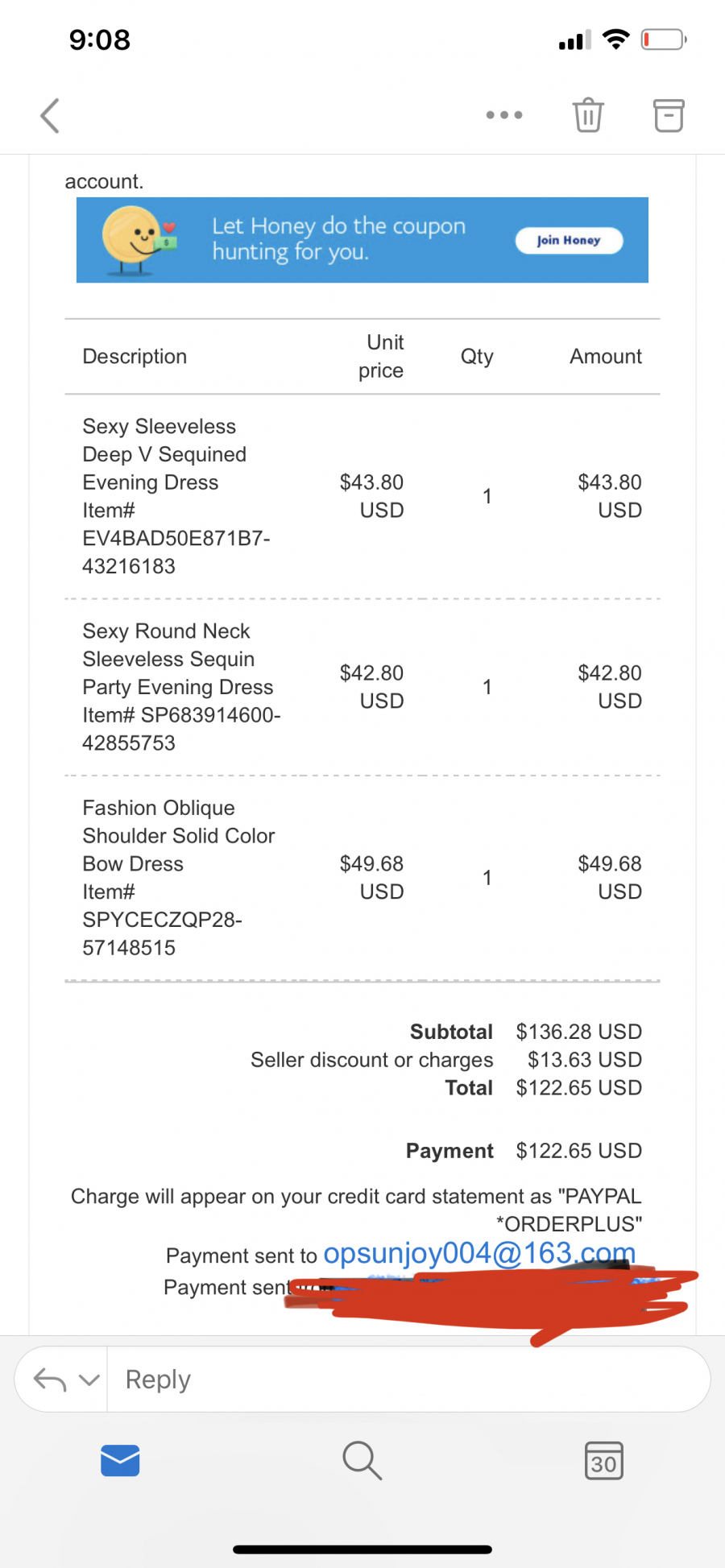The height and width of the screenshot is (1568, 725).
Task: Tap the cellular signal bars icon
Action: (x=575, y=39)
